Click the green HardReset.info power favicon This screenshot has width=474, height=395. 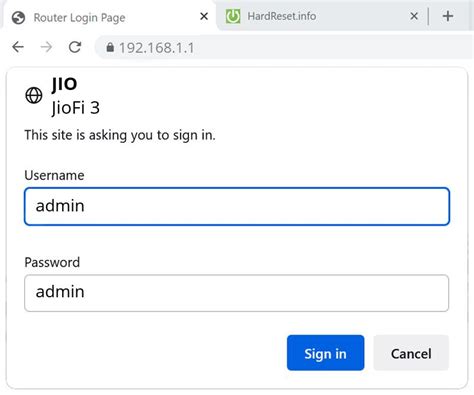pos(233,16)
